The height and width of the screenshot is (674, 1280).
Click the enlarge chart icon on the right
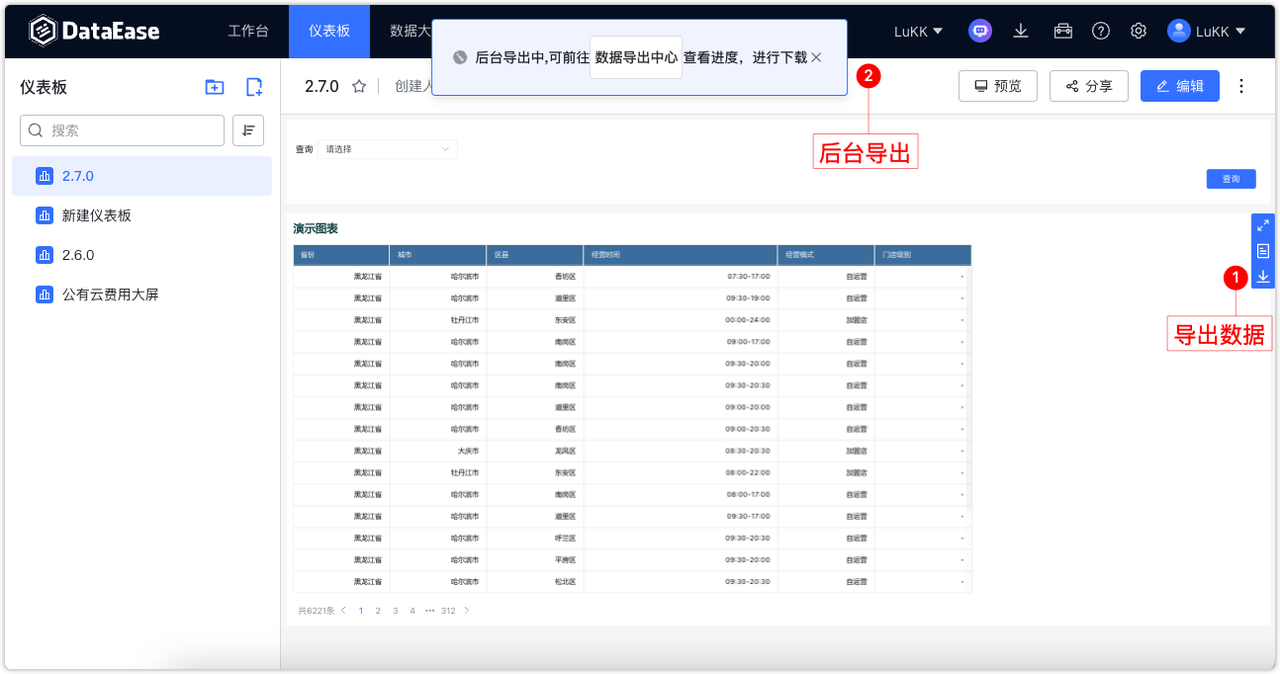(x=1262, y=226)
